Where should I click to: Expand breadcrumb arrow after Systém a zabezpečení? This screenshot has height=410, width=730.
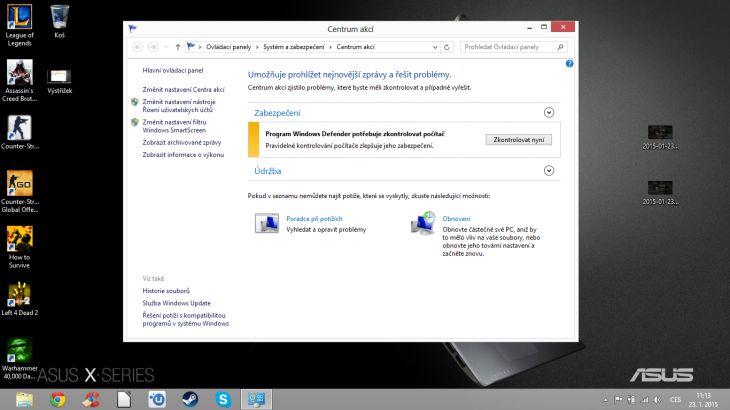[331, 47]
